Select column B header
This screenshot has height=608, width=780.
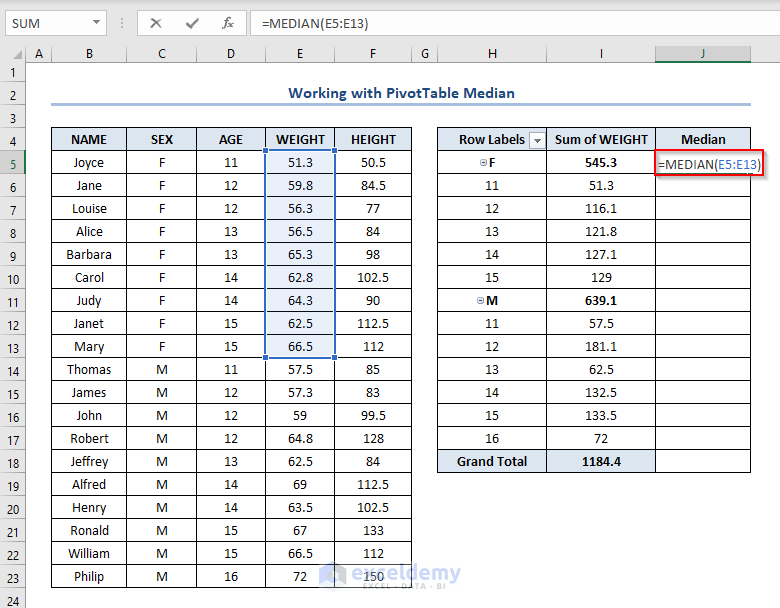89,54
